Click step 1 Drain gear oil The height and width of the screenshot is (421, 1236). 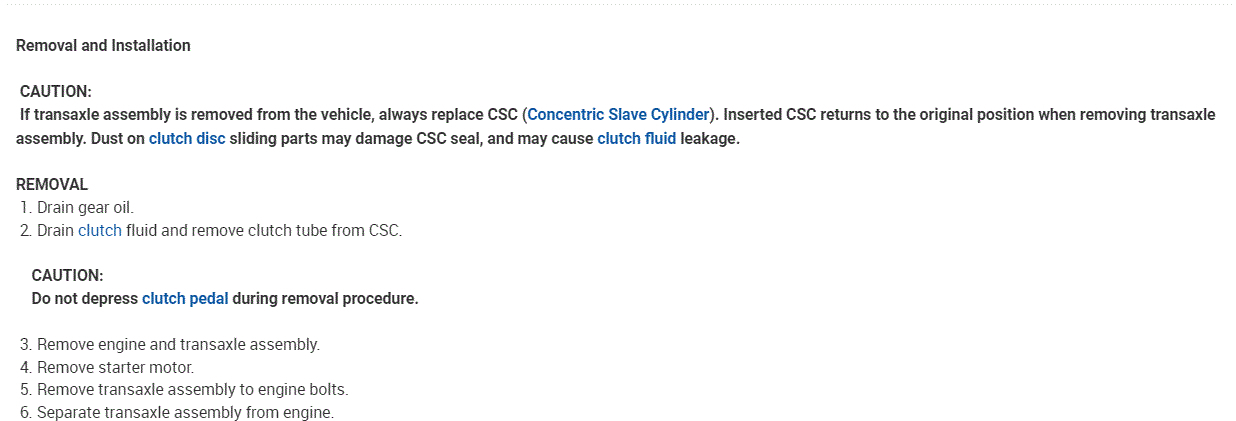(x=84, y=207)
